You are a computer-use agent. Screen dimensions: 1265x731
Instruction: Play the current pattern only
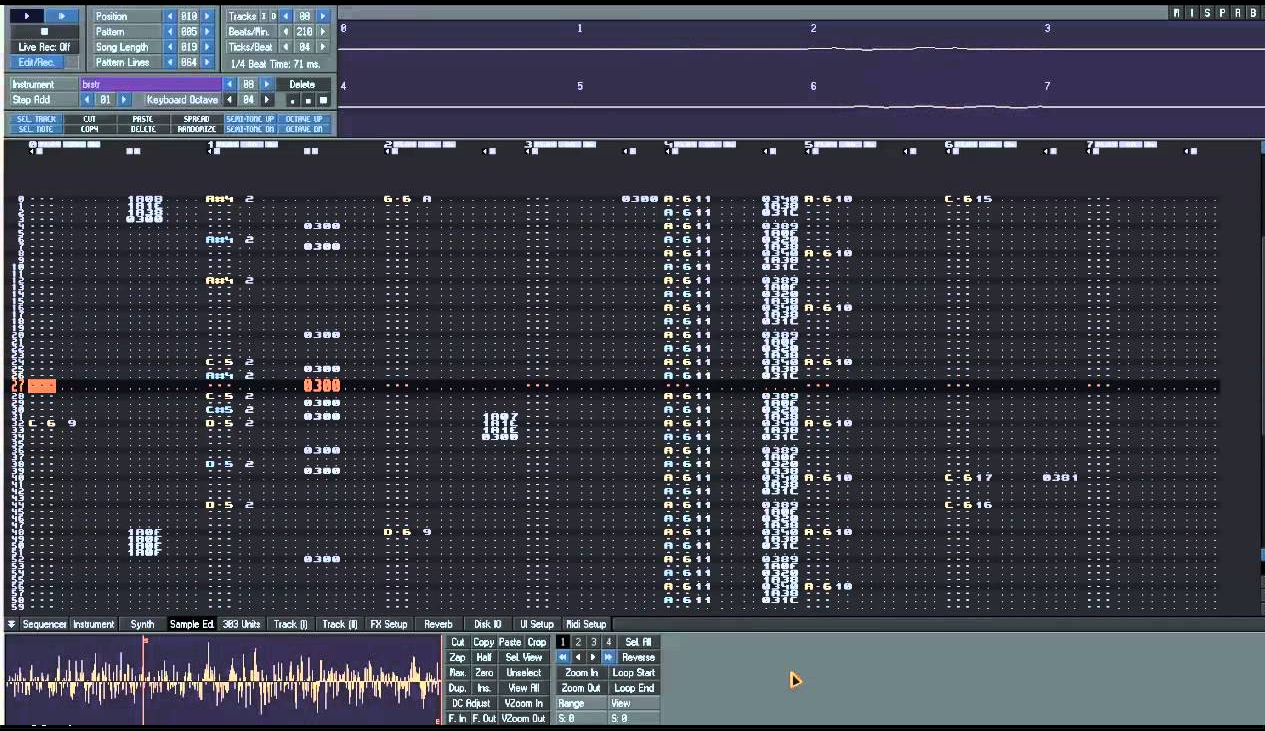(62, 16)
